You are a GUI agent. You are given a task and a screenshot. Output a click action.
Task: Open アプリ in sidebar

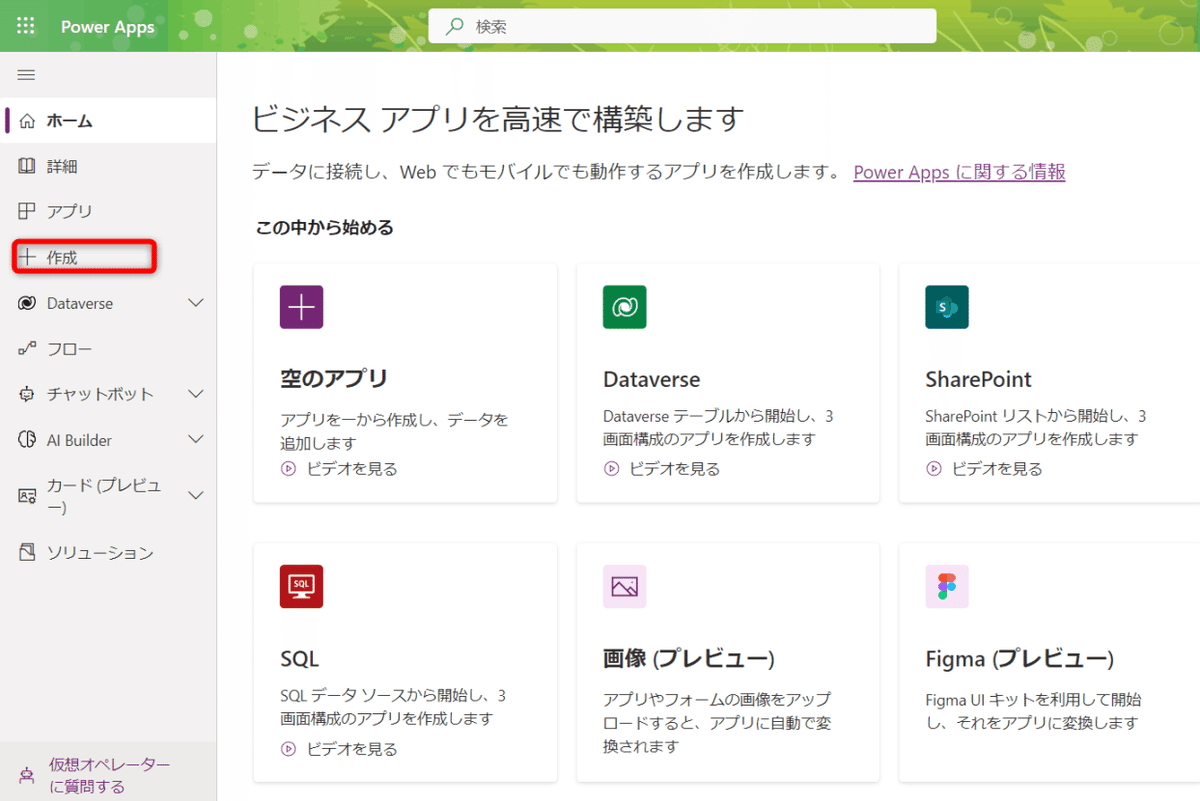pyautogui.click(x=108, y=211)
